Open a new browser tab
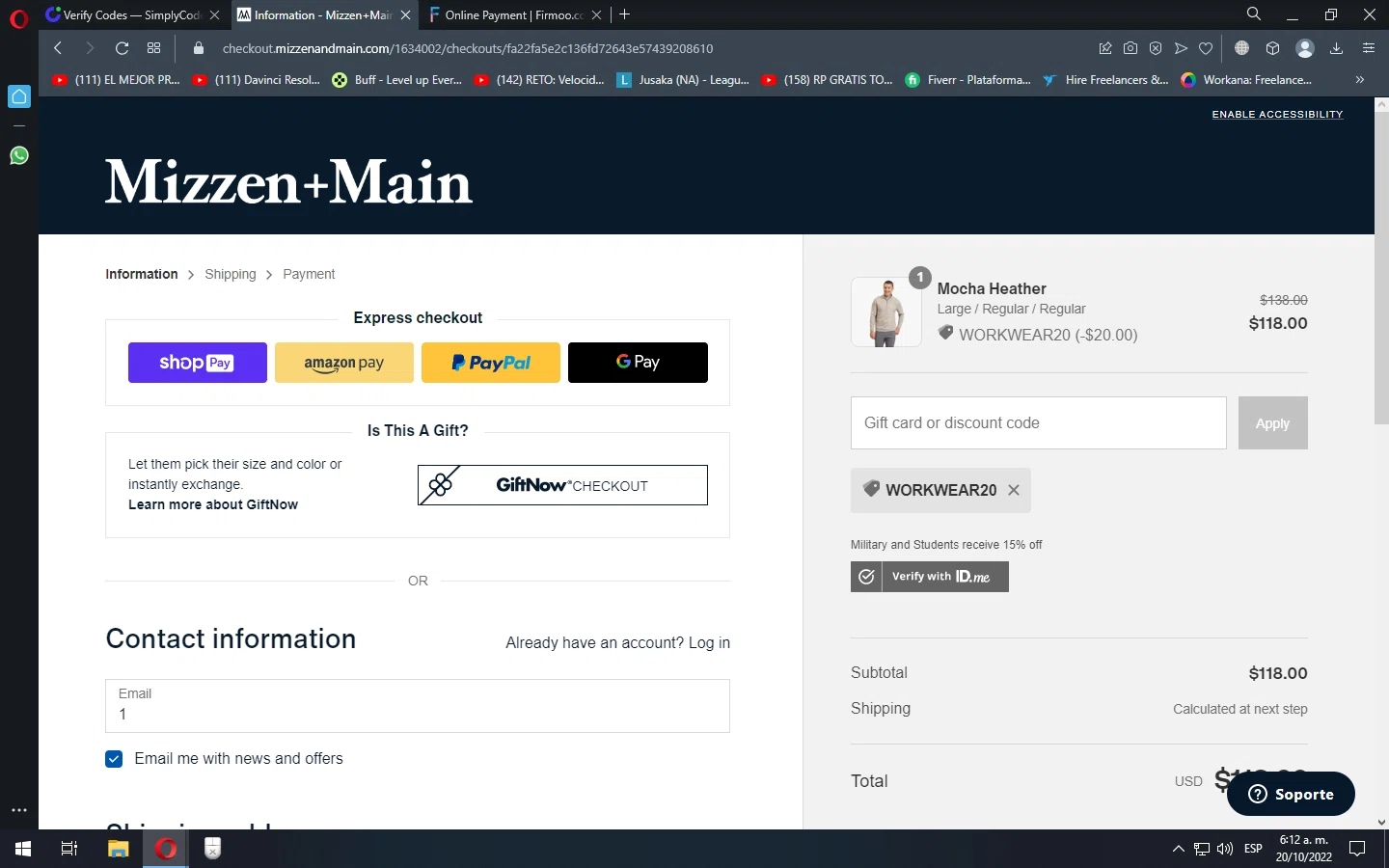 625,14
